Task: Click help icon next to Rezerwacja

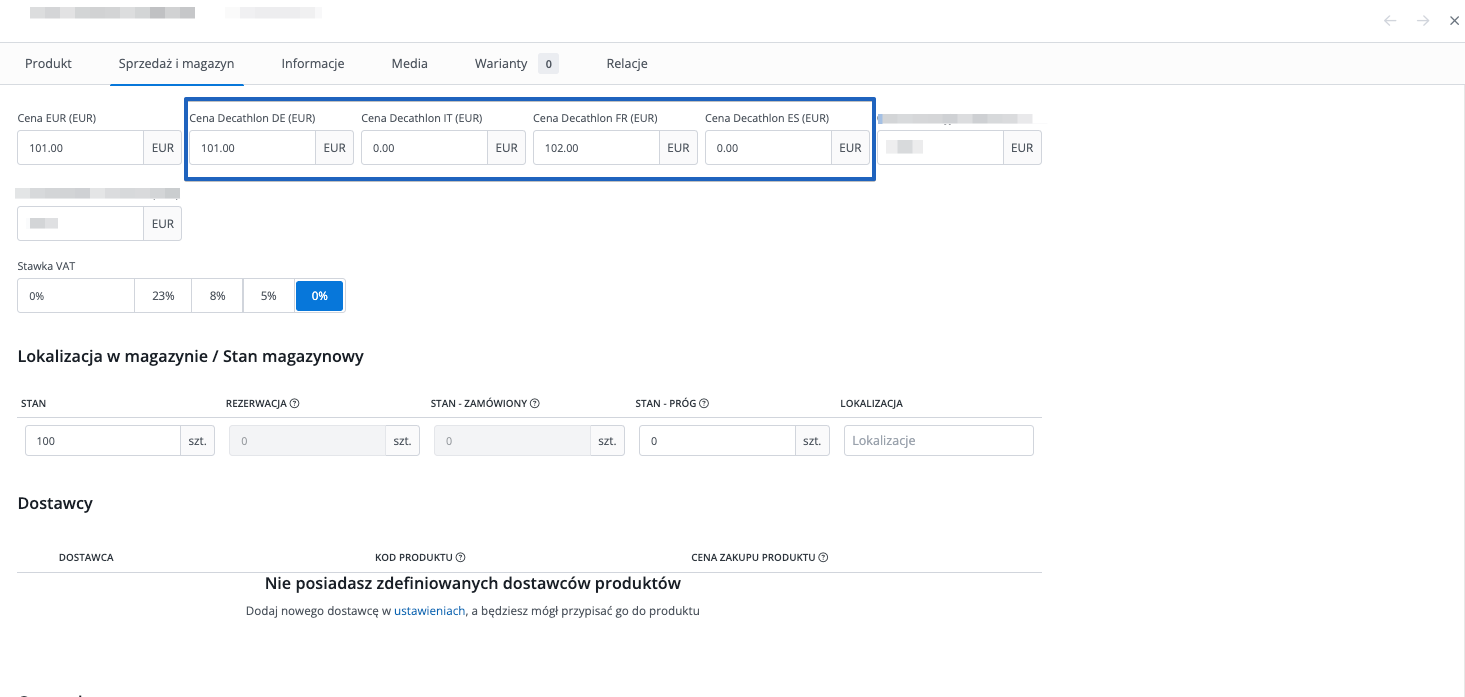Action: click(295, 404)
